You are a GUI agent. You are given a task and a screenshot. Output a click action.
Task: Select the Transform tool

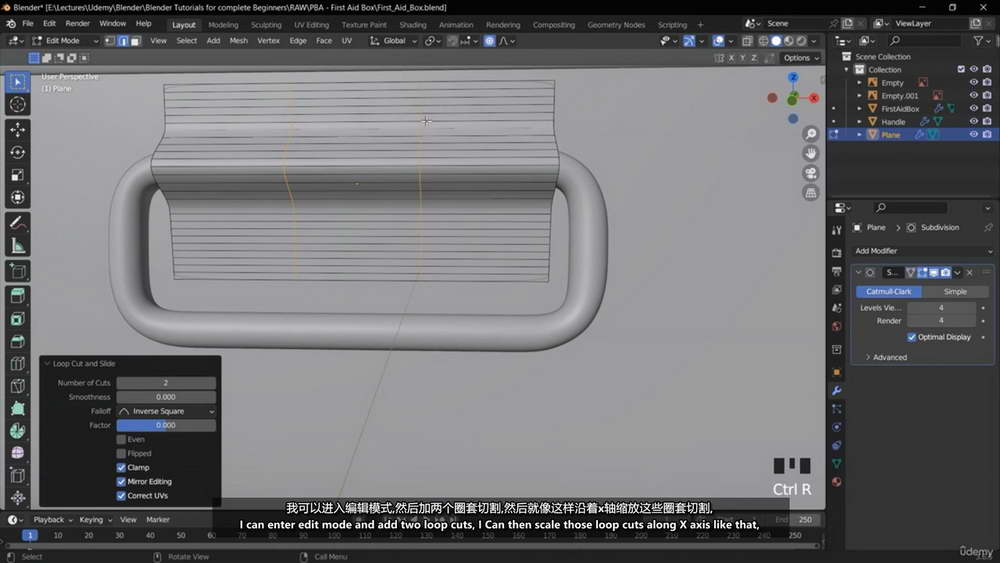point(17,198)
